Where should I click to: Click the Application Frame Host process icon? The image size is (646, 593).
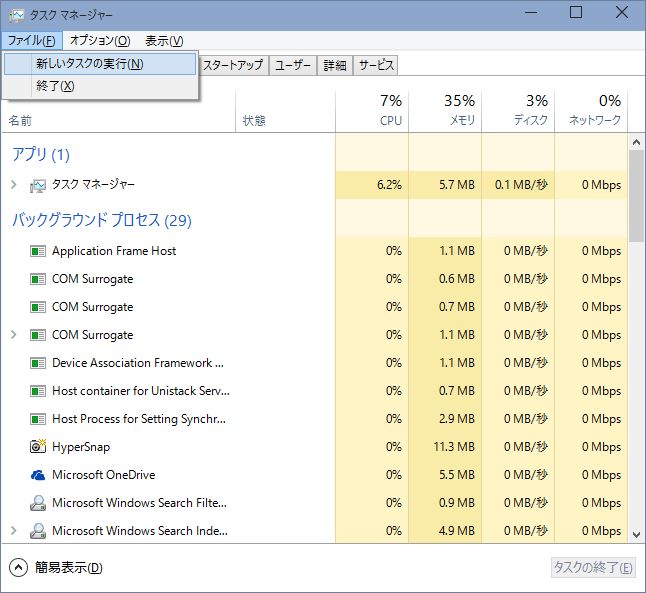tap(38, 251)
